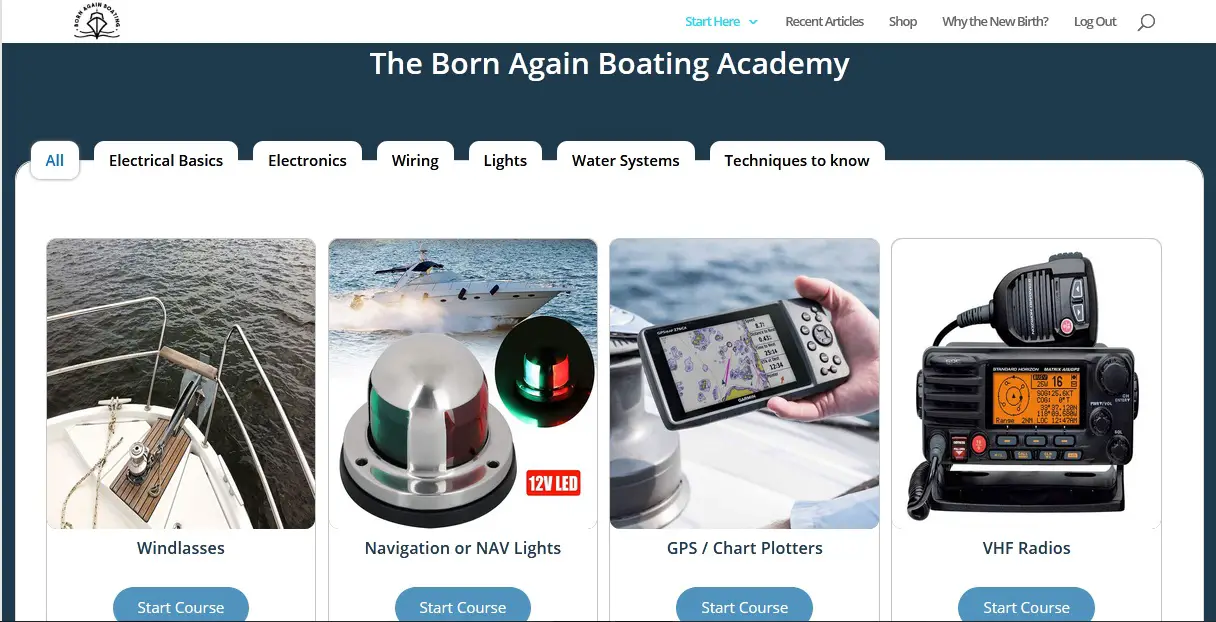The height and width of the screenshot is (622, 1216).
Task: Click the NAV Lights course image
Action: pyautogui.click(x=463, y=383)
